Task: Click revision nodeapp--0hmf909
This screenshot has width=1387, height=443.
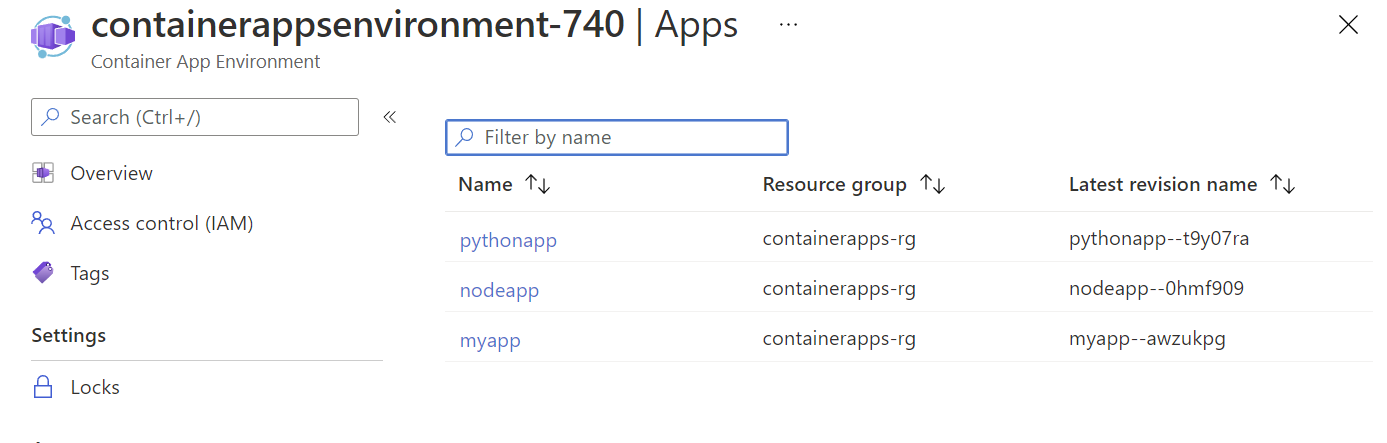Action: (1157, 289)
